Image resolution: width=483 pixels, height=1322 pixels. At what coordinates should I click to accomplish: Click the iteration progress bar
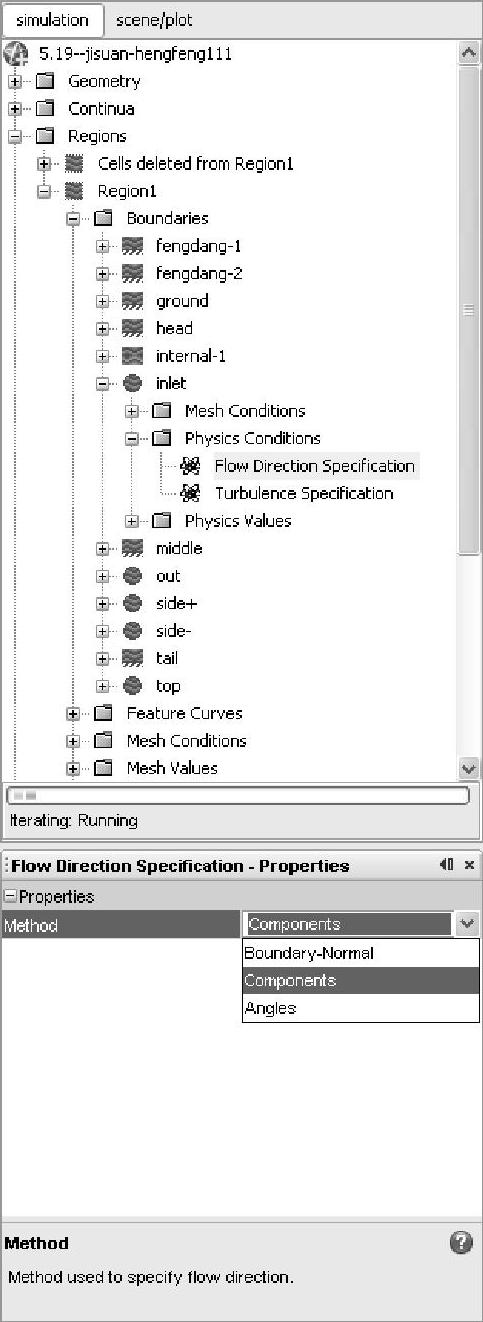coord(238,796)
